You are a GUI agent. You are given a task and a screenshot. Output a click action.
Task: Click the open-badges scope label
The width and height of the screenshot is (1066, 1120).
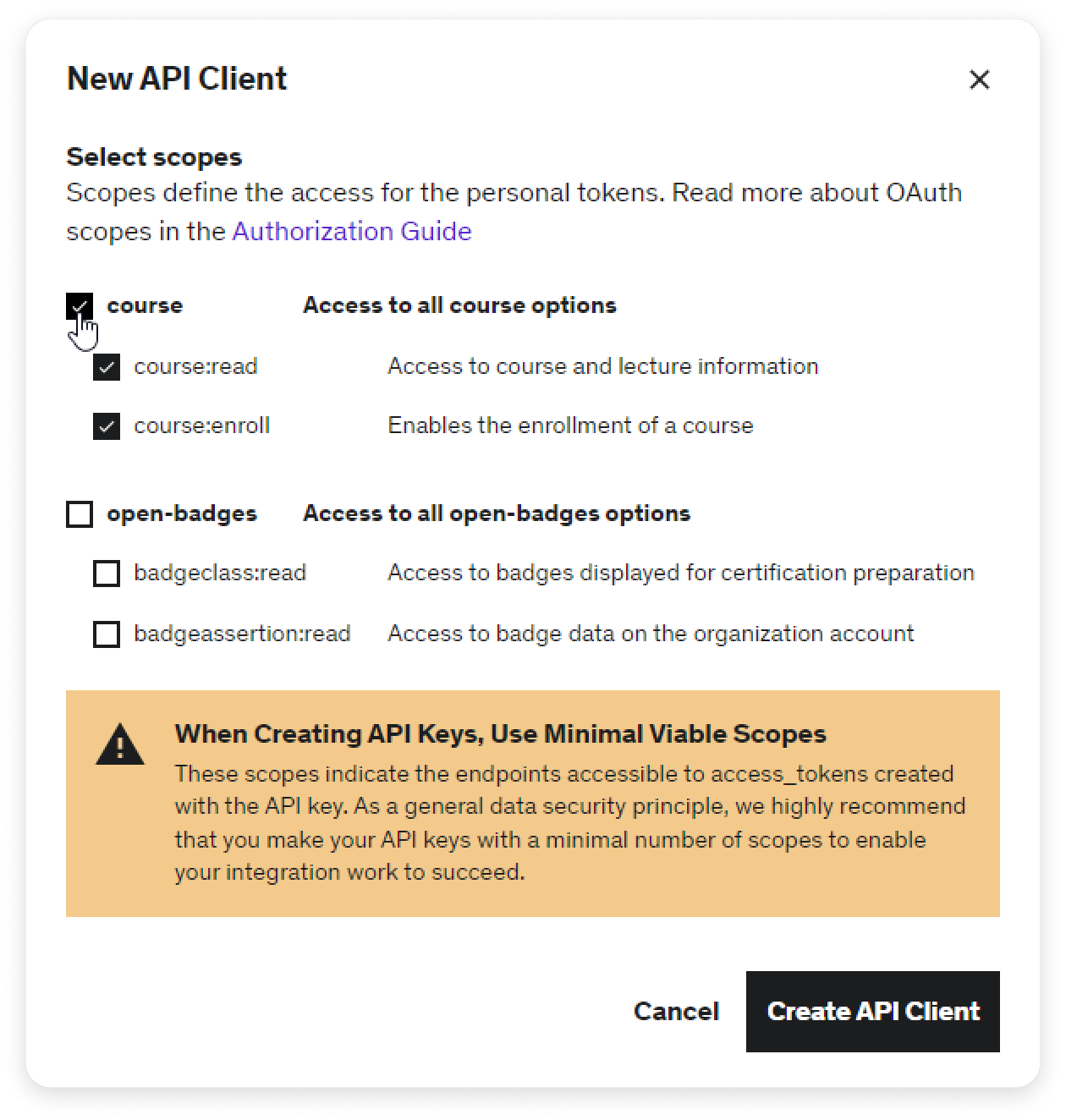[x=182, y=513]
